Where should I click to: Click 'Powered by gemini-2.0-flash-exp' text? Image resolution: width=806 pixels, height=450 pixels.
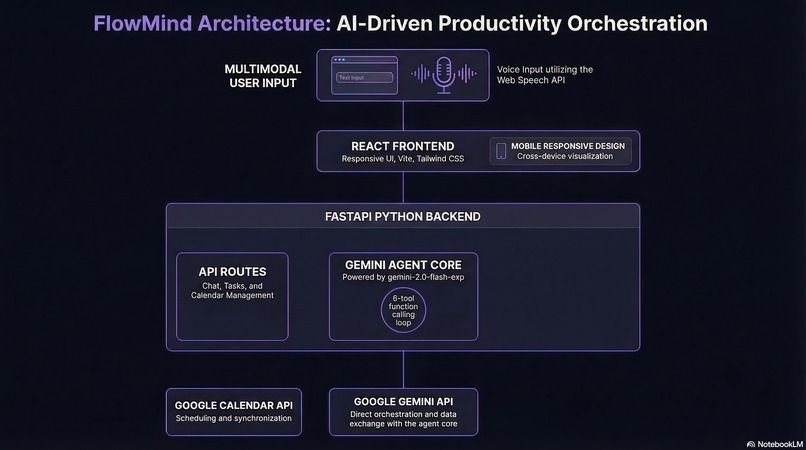pos(403,277)
